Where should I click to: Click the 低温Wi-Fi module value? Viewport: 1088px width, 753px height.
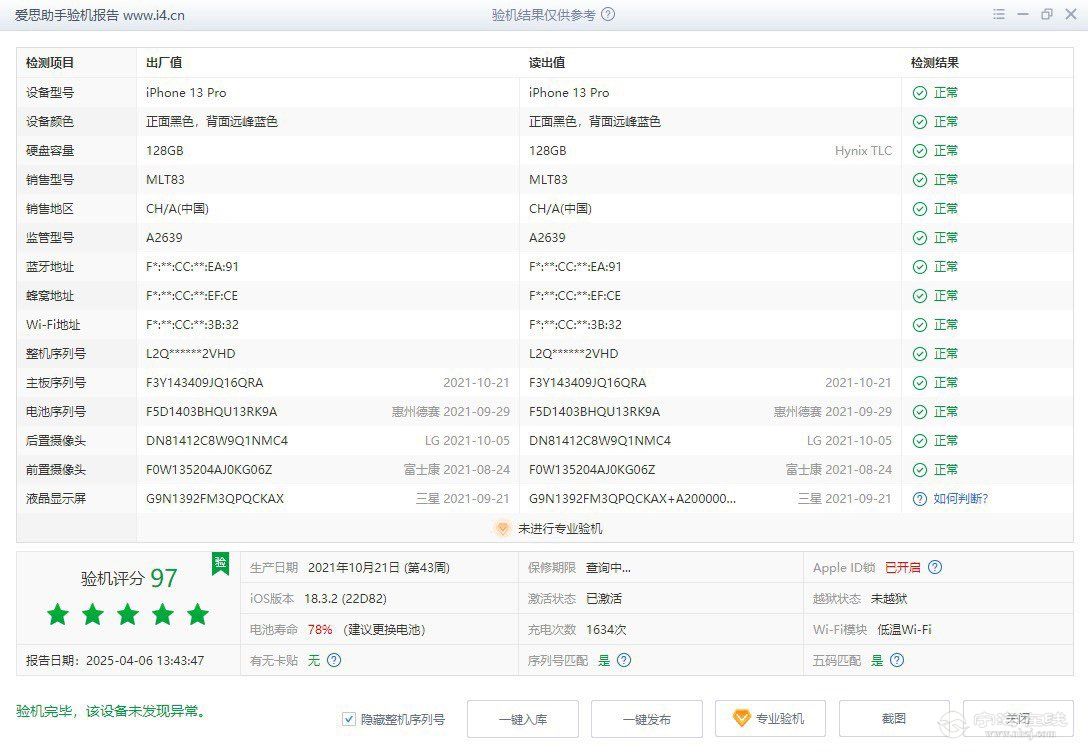[904, 629]
